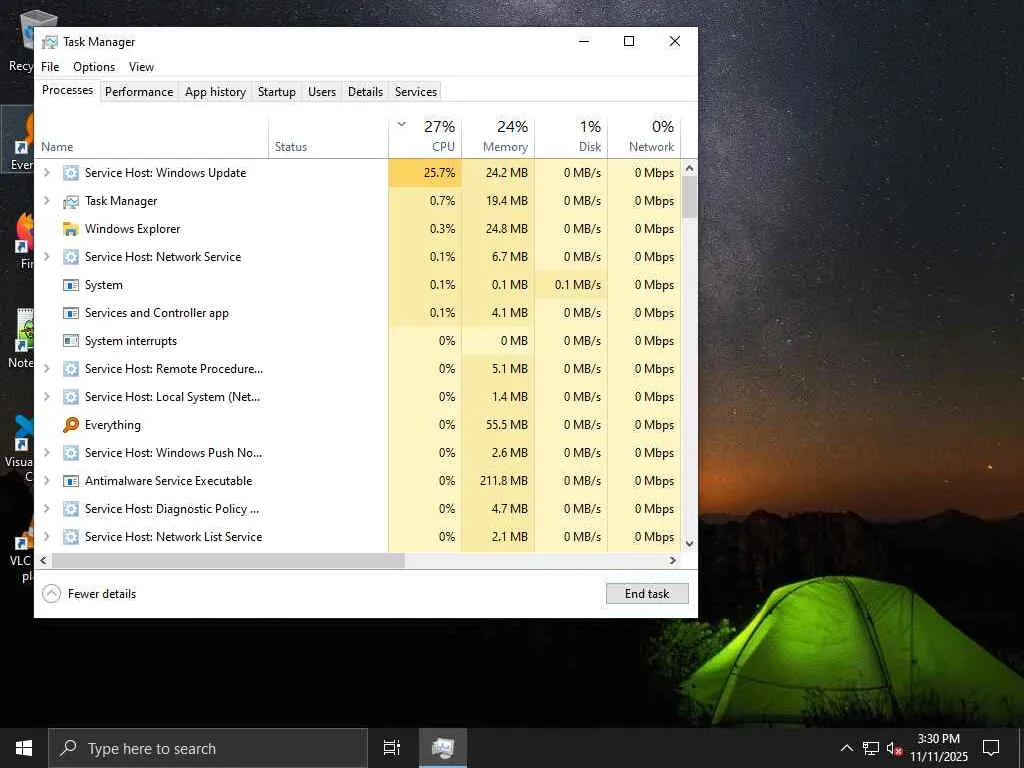The image size is (1024, 768).
Task: Click the Task Manager taskbar button
Action: 443,748
